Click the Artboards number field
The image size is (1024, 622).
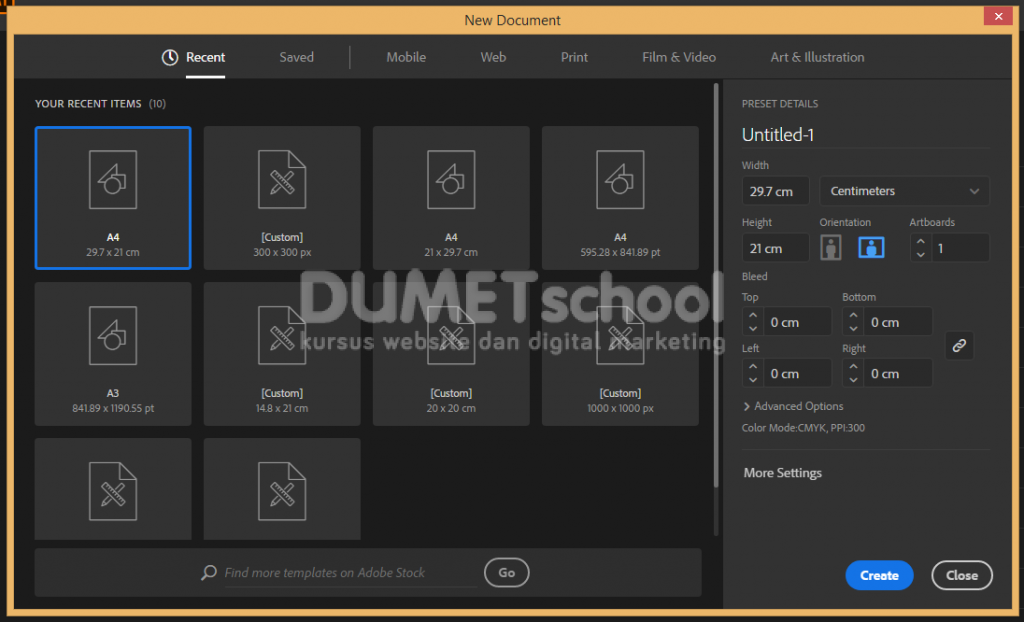click(960, 248)
